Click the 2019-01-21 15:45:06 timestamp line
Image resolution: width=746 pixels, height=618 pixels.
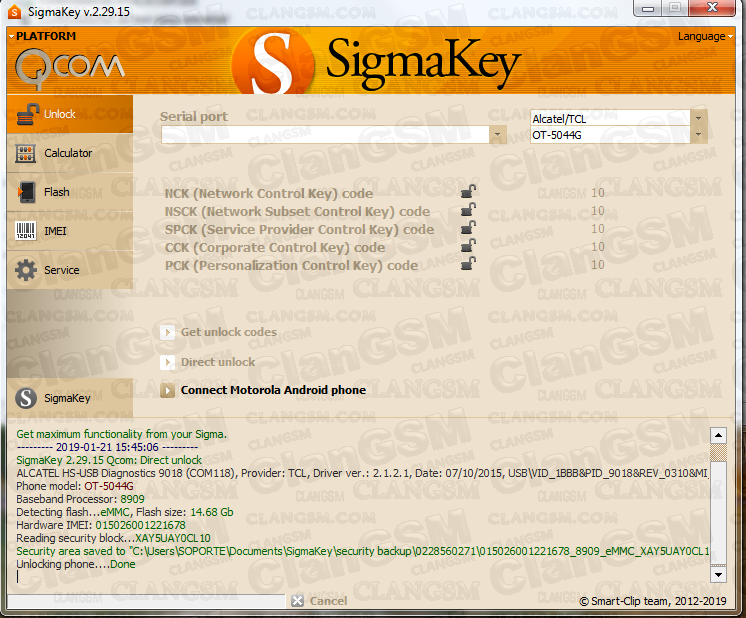(107, 447)
